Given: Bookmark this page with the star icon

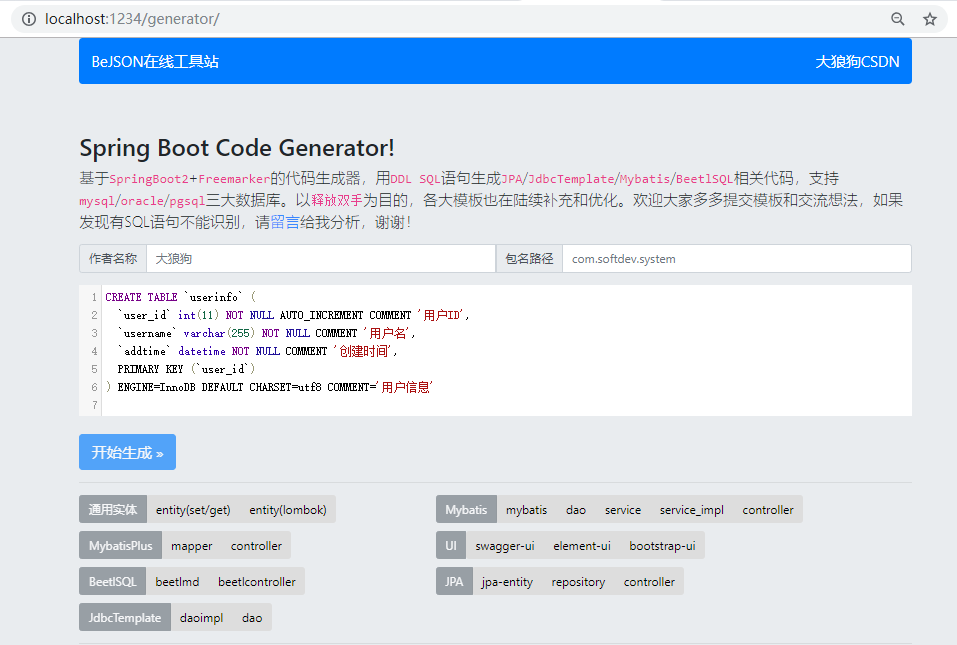Looking at the screenshot, I should tap(929, 19).
